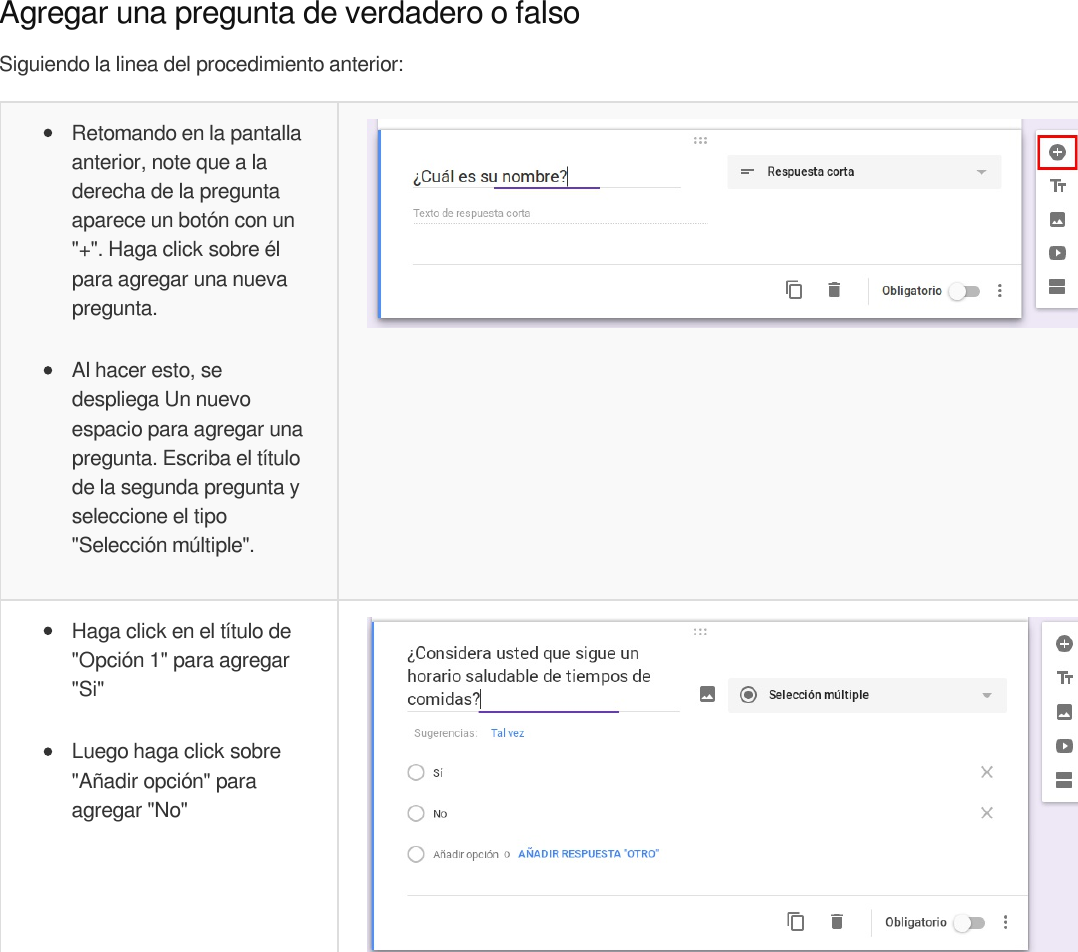Image resolution: width=1078 pixels, height=952 pixels.
Task: Remove the 'Si' option with its X icon
Action: [987, 772]
